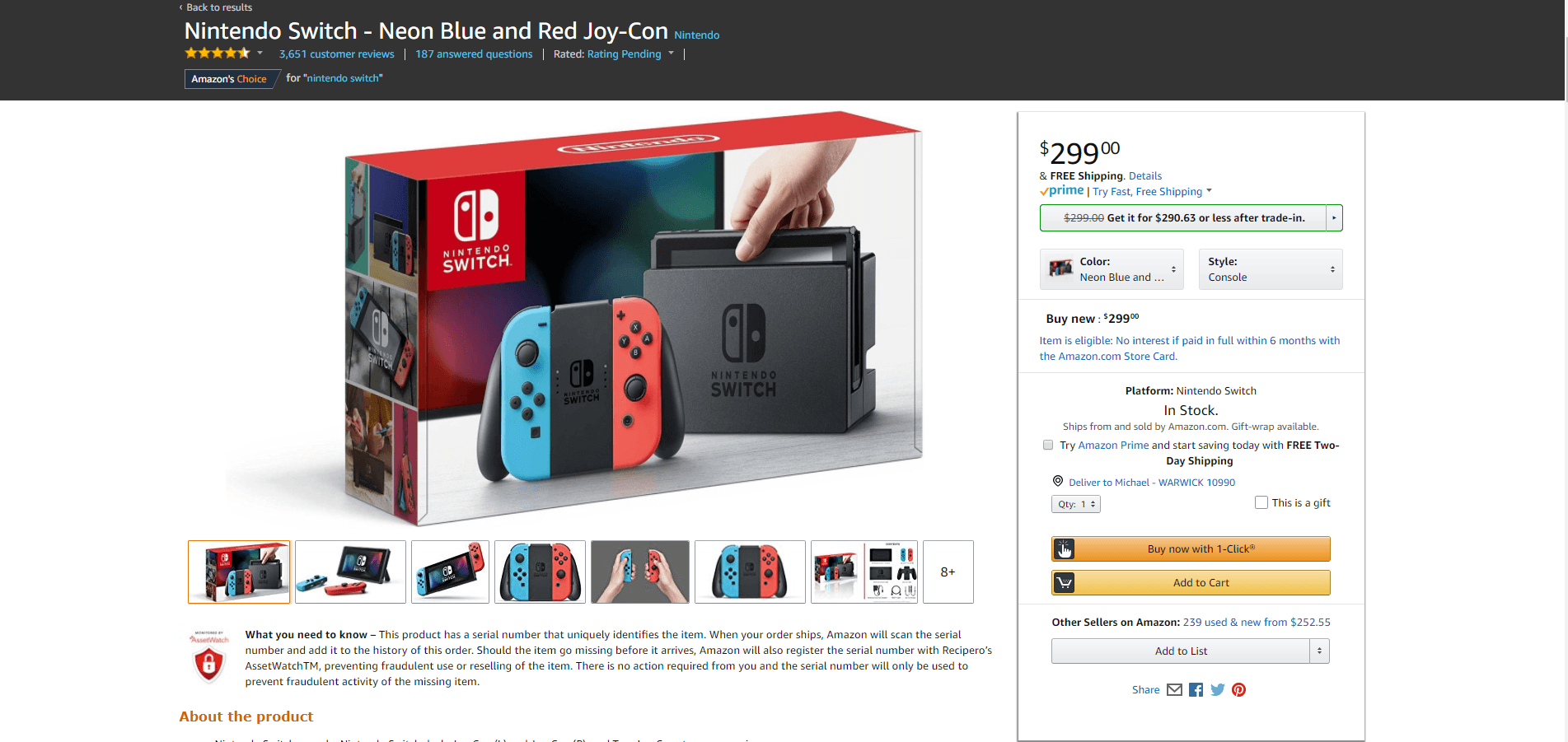Screen dimensions: 1568x742
Task: Enable the Amazon Prime free shipping checkbox
Action: [x=1048, y=446]
